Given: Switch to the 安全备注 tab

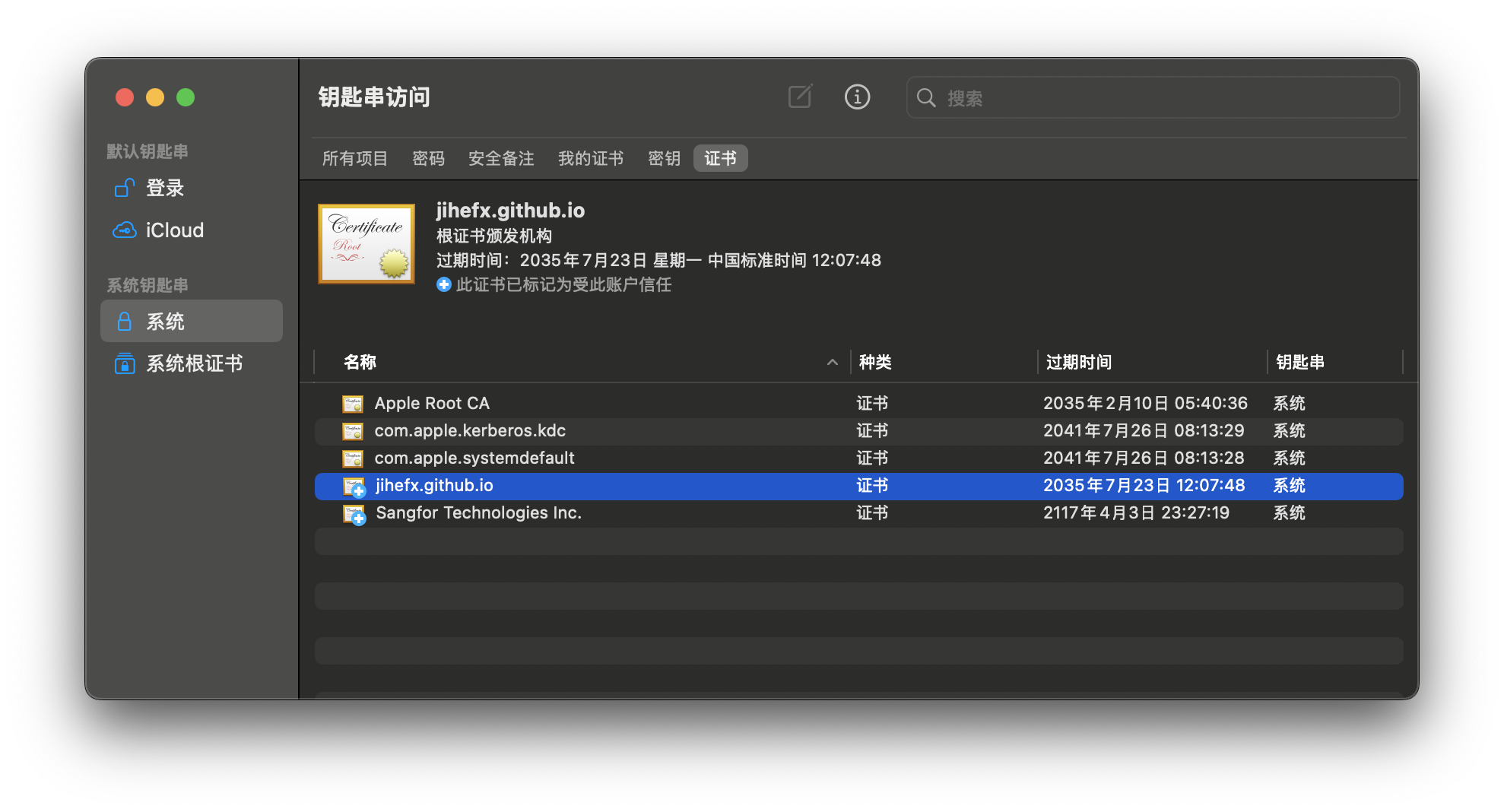Looking at the screenshot, I should pos(501,159).
